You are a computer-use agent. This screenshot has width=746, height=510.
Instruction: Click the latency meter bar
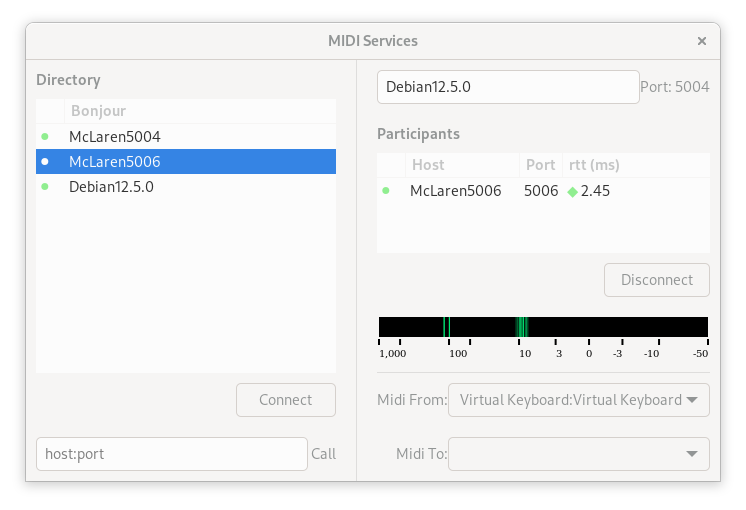tap(543, 327)
